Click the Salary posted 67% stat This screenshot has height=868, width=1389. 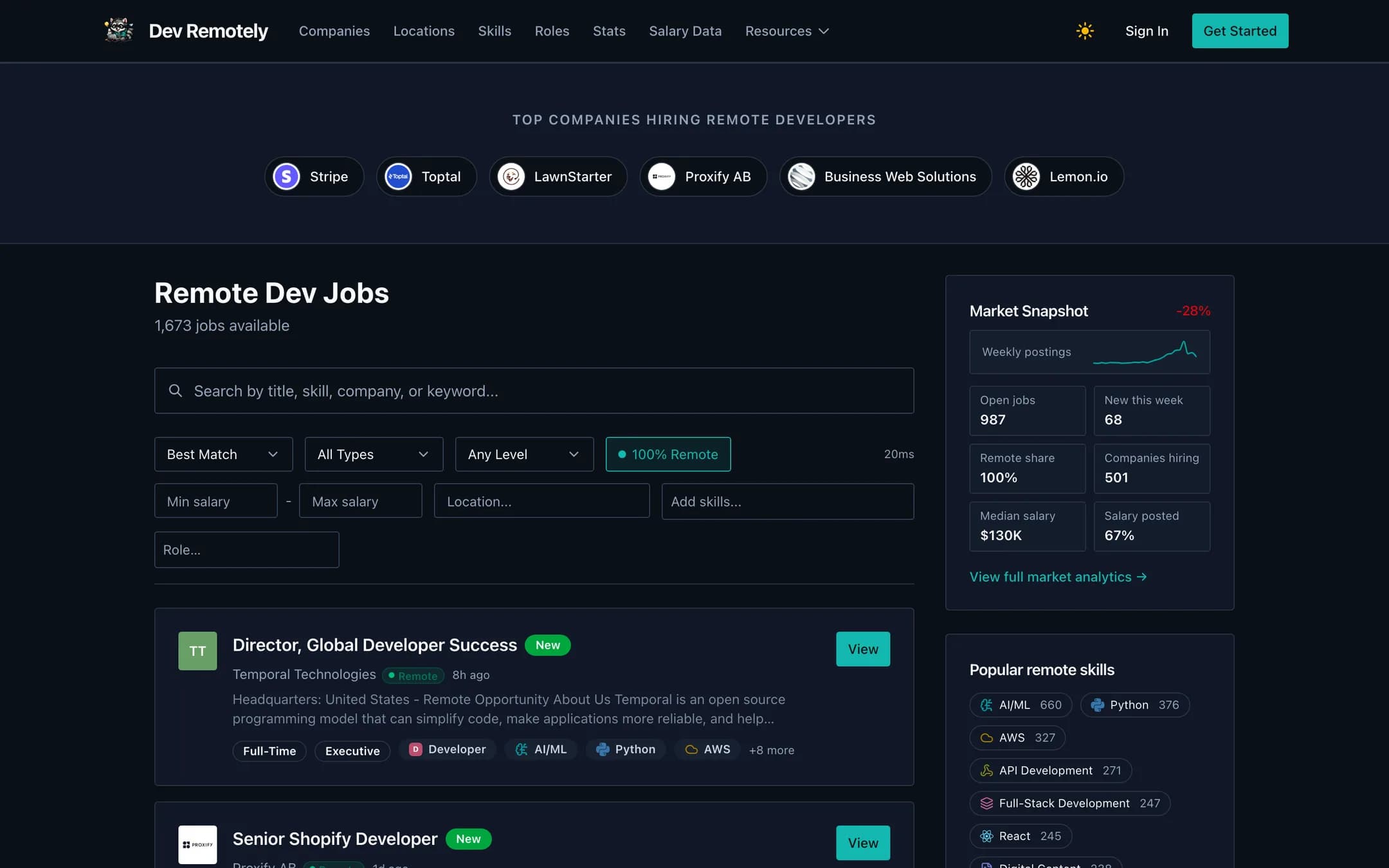click(1152, 526)
